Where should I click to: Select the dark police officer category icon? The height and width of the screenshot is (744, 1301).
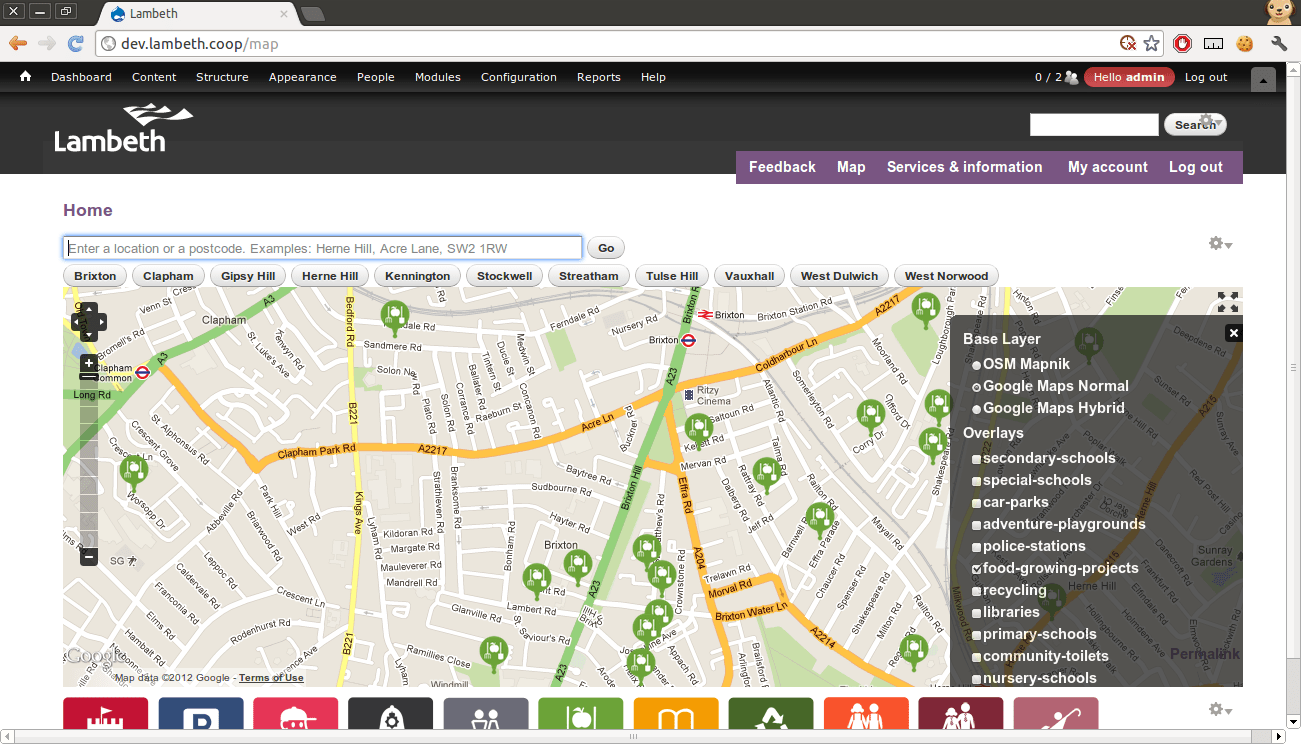pos(390,715)
